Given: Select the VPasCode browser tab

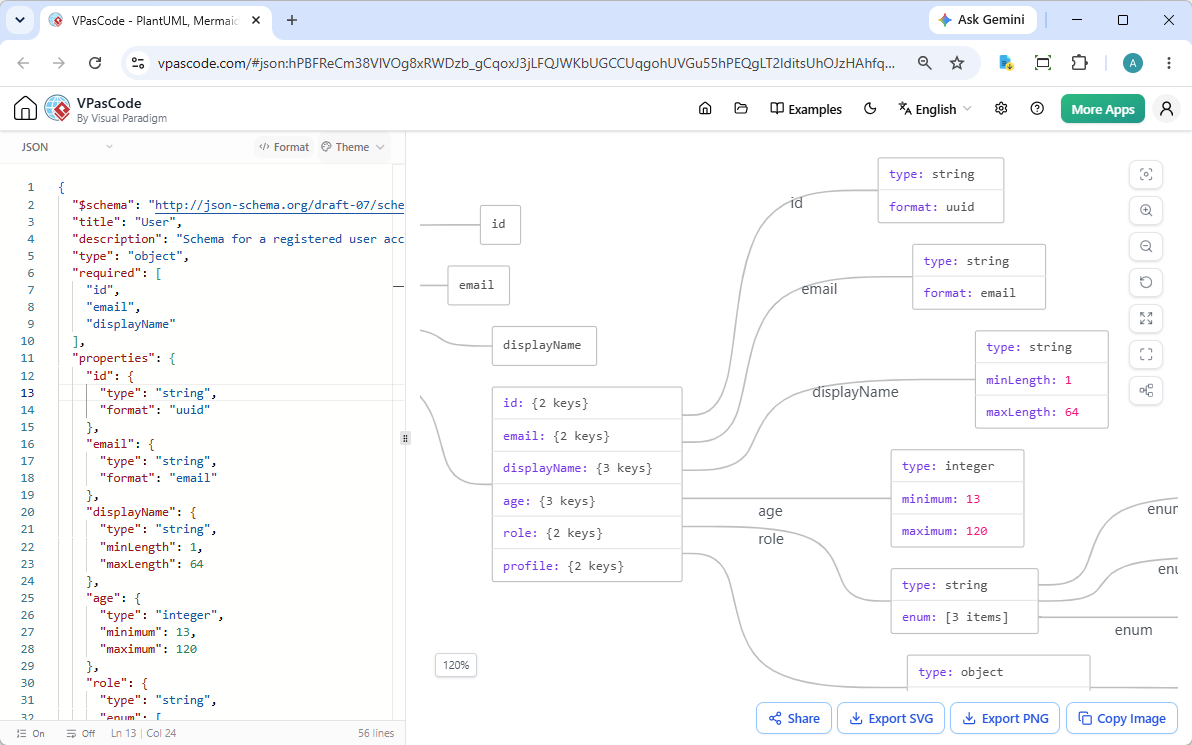Looking at the screenshot, I should point(155,21).
